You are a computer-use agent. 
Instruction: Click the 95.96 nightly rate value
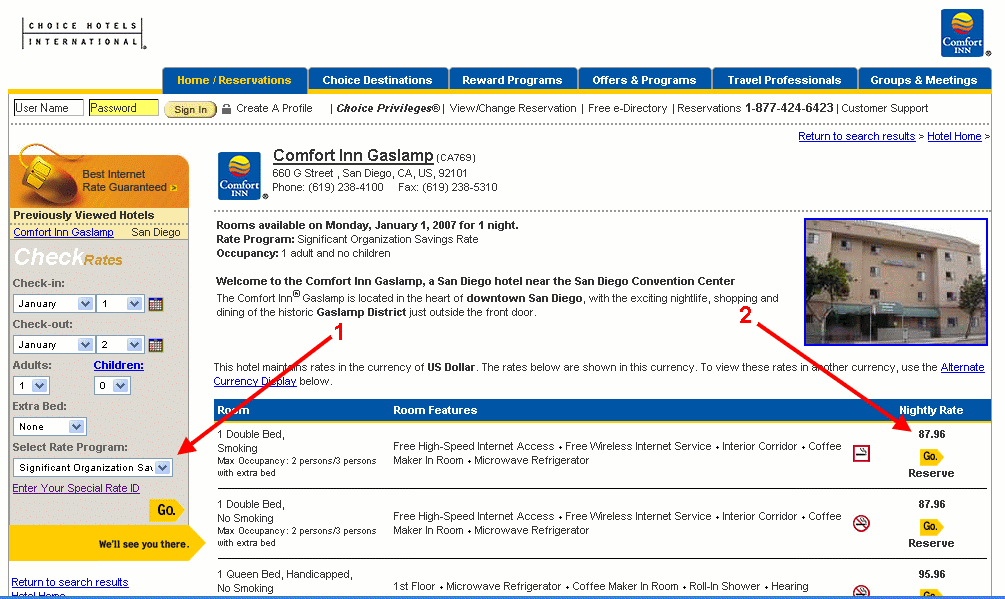pyautogui.click(x=931, y=575)
